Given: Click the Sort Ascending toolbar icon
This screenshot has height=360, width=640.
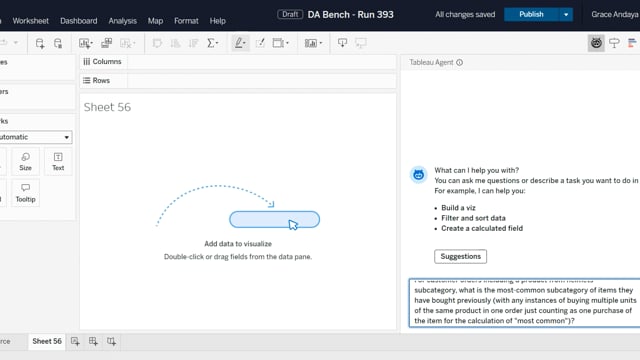Looking at the screenshot, I should click(x=175, y=43).
